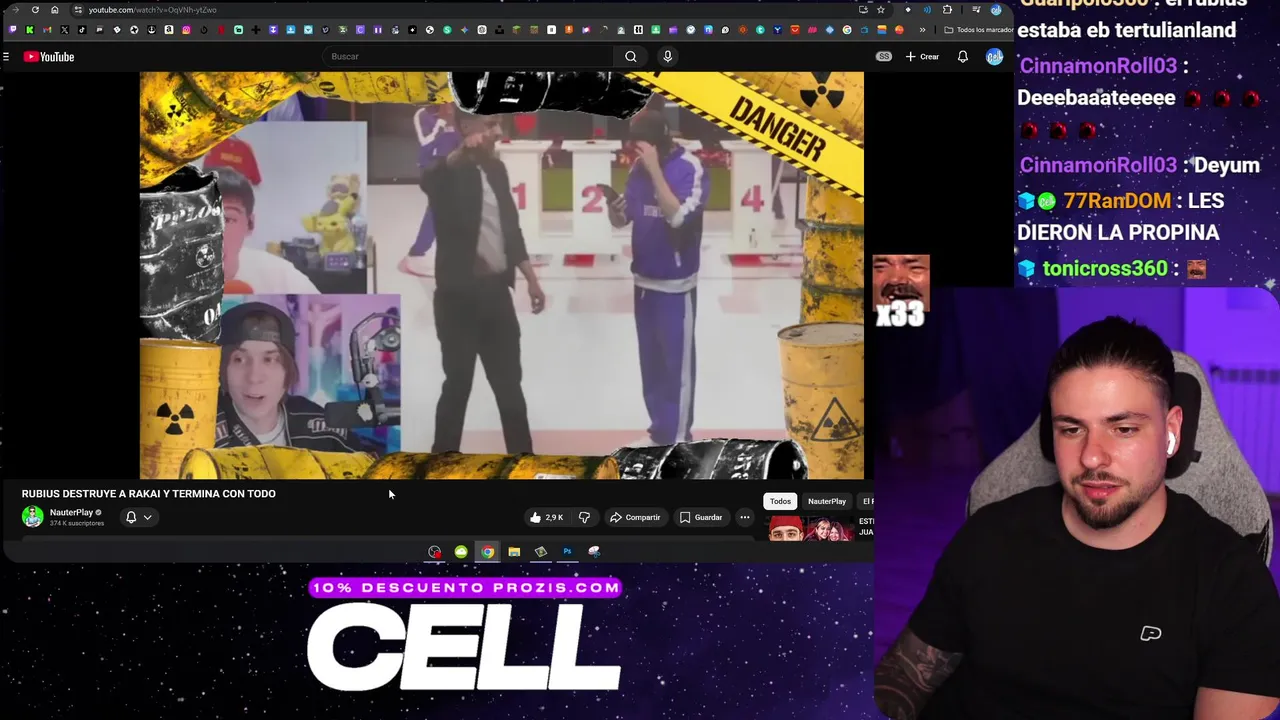Dislike the video with the thumbs-down icon
The height and width of the screenshot is (720, 1280).
(x=585, y=517)
